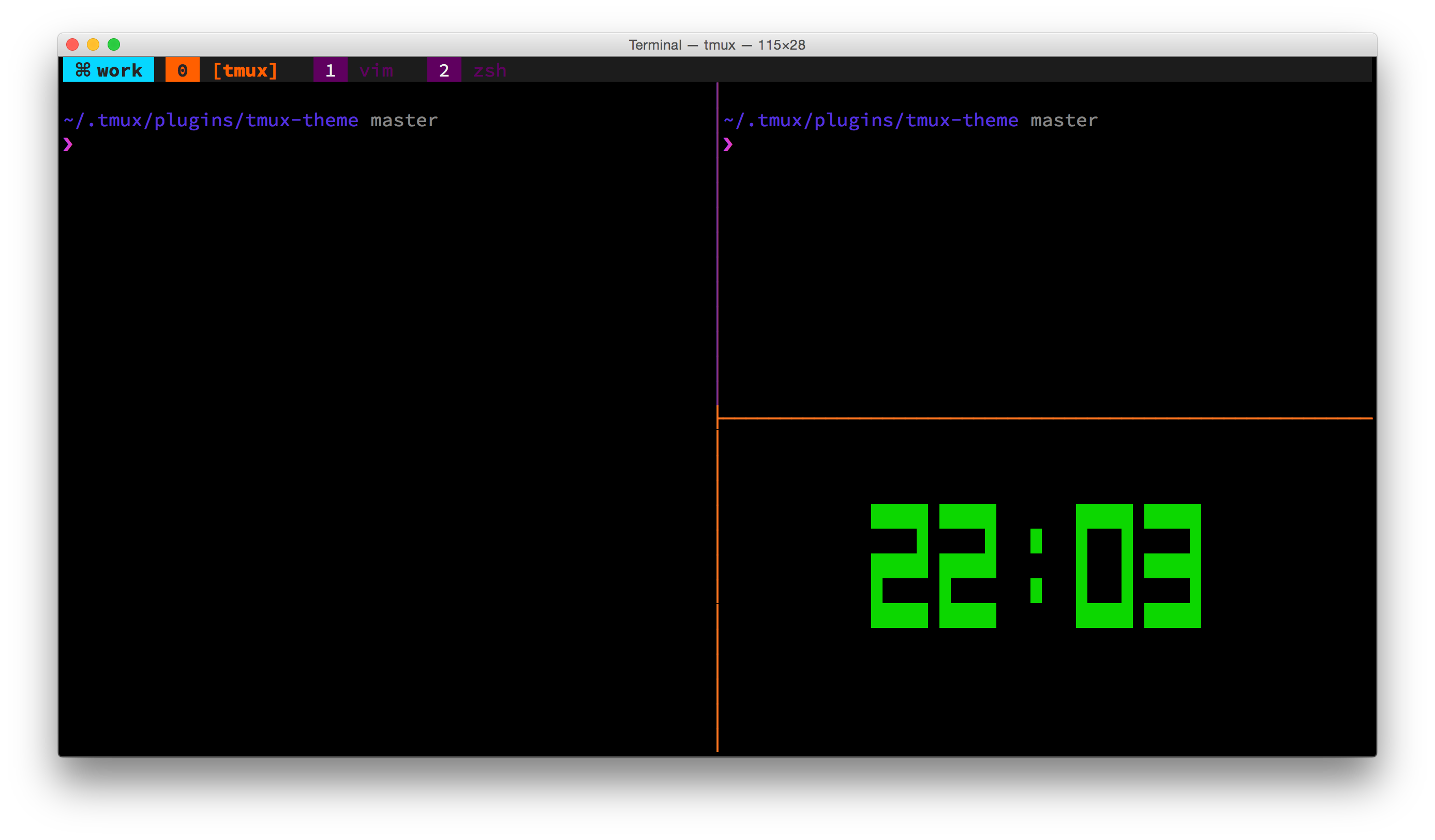Switch to the zsh window tab
Screen dimensions: 1435x840
490,70
